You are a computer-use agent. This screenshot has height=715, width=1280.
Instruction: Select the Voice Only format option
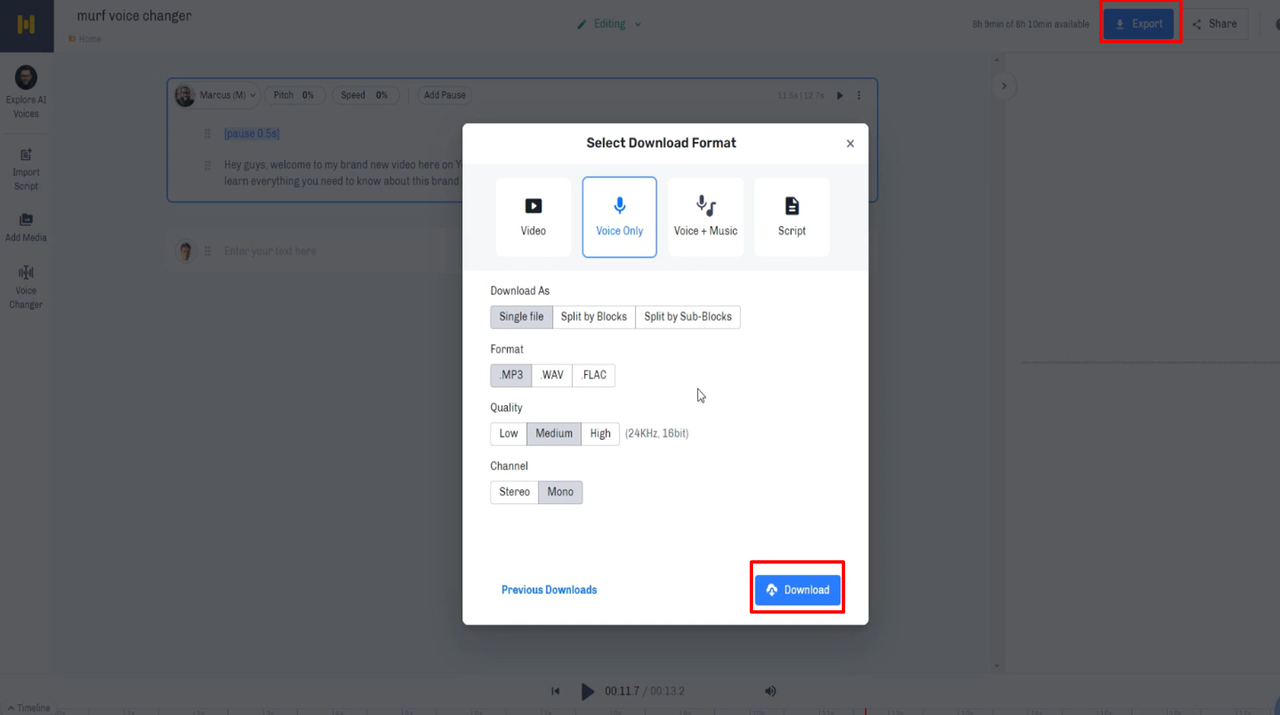[x=619, y=217]
